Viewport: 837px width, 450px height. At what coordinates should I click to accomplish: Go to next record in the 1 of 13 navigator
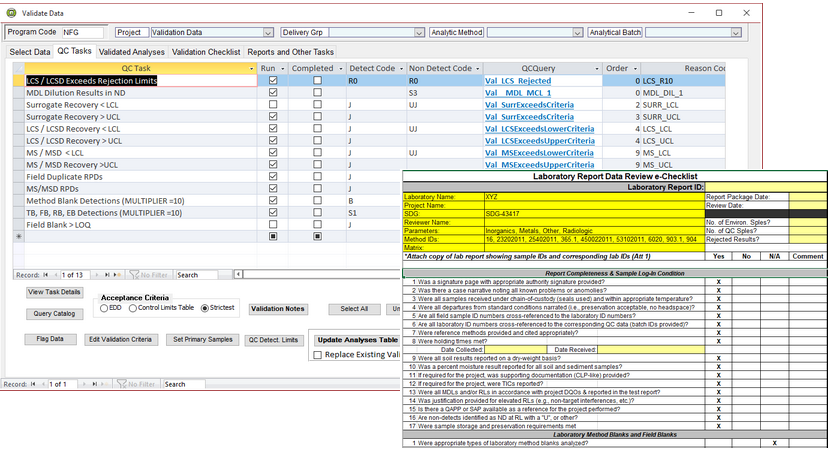click(97, 275)
